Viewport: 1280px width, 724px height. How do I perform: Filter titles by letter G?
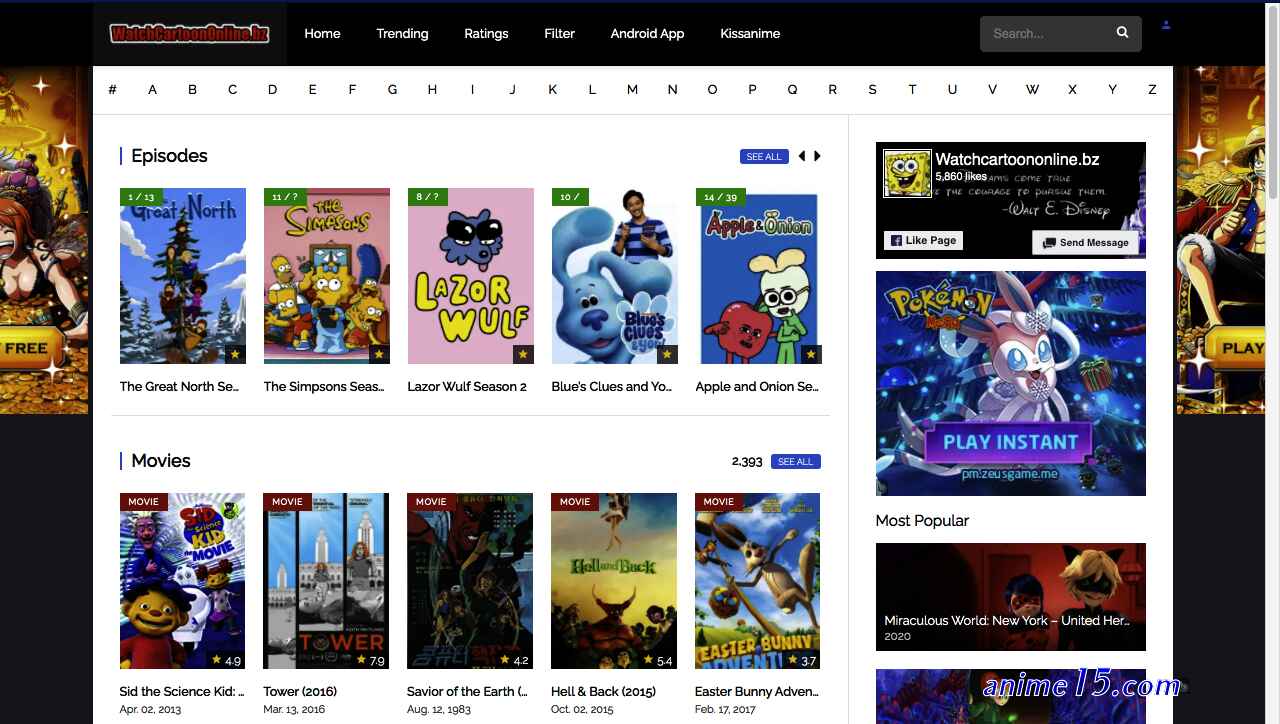392,89
